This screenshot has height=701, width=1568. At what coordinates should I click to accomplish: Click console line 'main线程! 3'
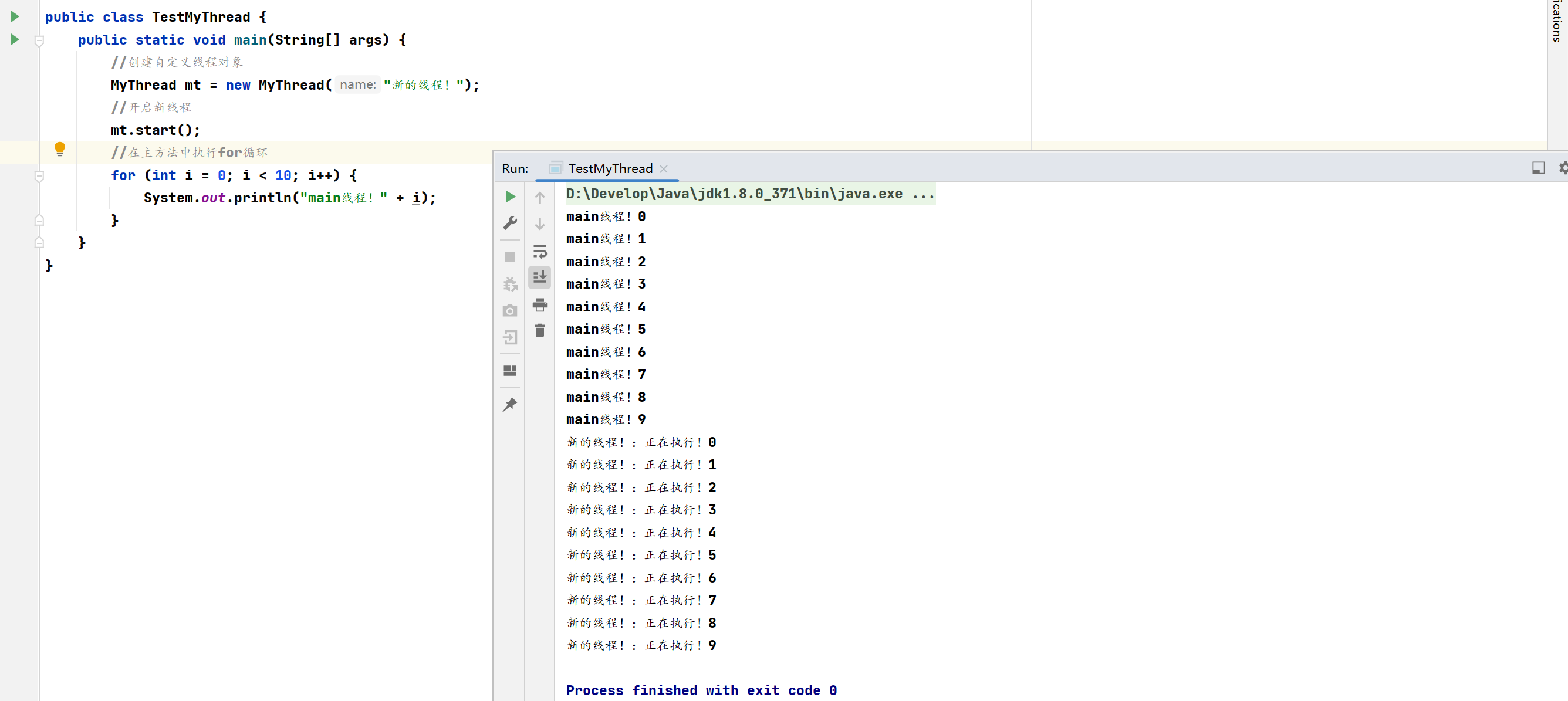[x=606, y=284]
